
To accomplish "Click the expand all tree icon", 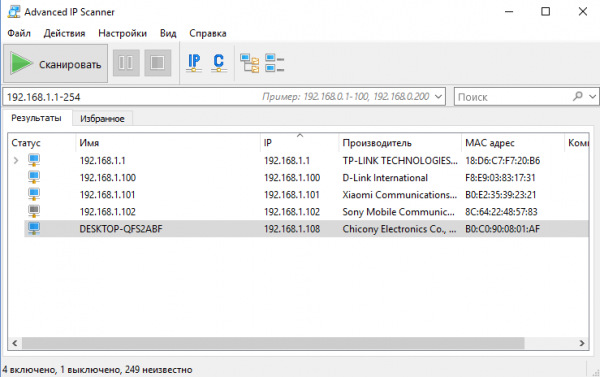I will click(x=249, y=63).
